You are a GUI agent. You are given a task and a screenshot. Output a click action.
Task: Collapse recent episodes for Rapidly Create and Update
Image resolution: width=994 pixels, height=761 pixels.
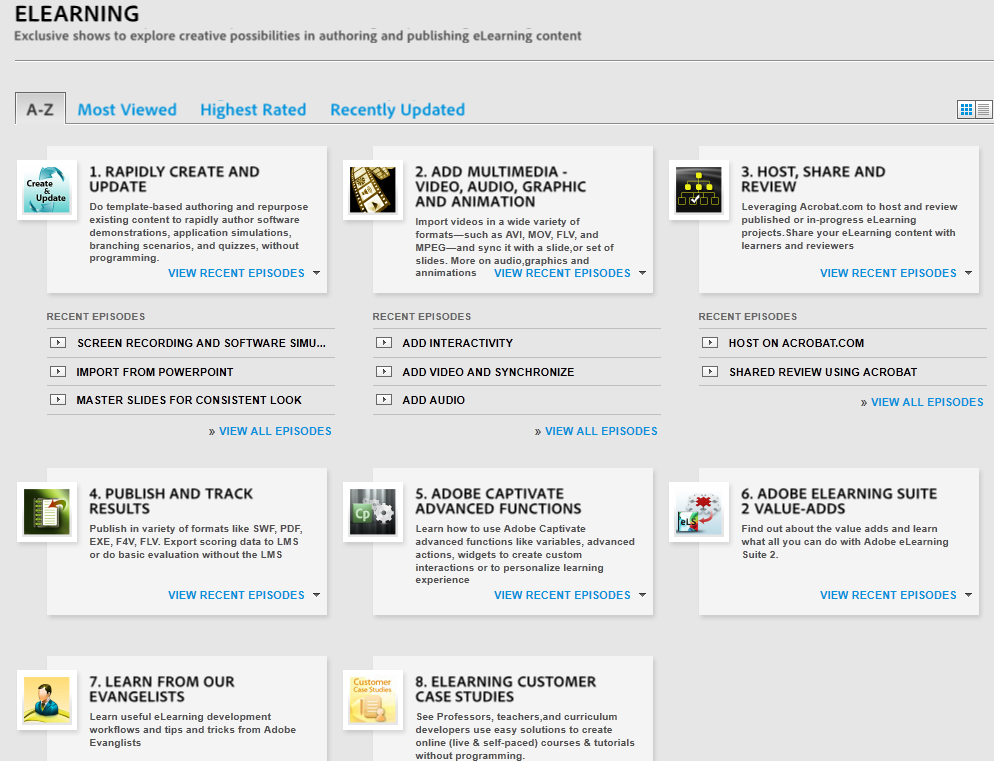[x=244, y=273]
